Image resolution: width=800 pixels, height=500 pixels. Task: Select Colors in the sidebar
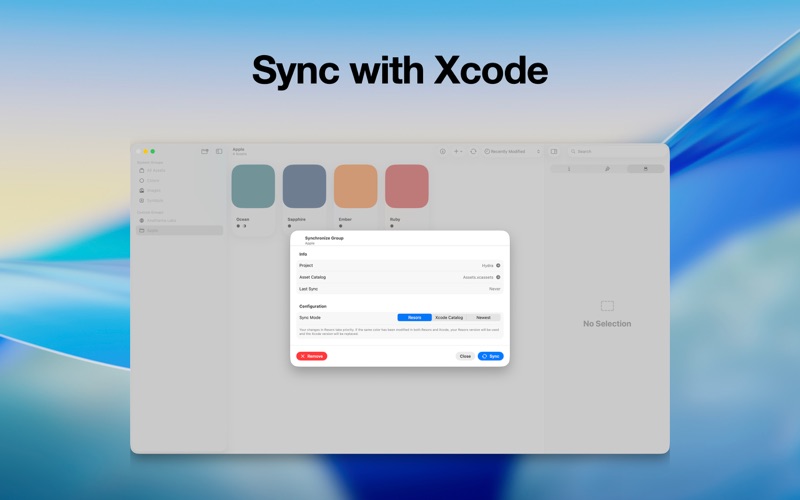(180, 181)
